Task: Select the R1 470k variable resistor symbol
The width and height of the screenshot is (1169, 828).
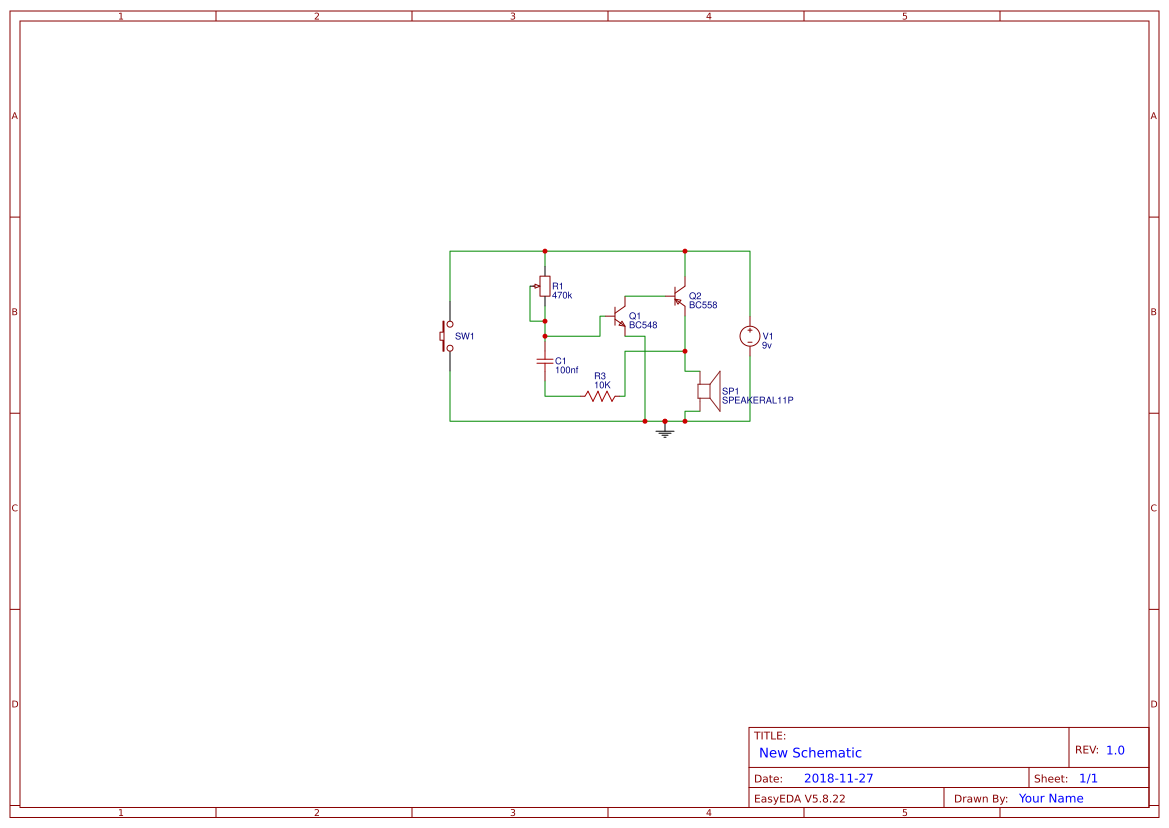Action: [x=545, y=286]
